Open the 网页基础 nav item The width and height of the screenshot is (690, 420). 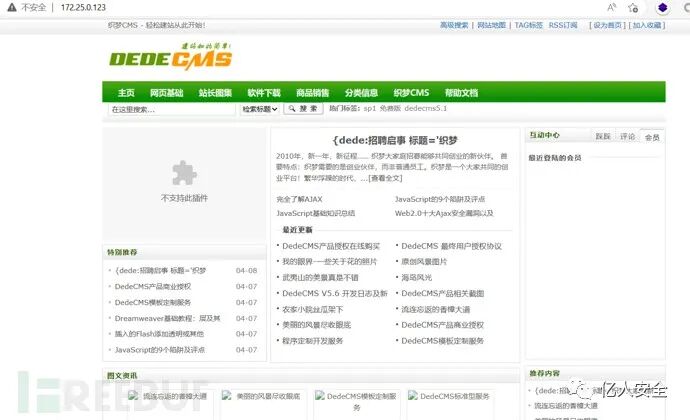[166, 93]
